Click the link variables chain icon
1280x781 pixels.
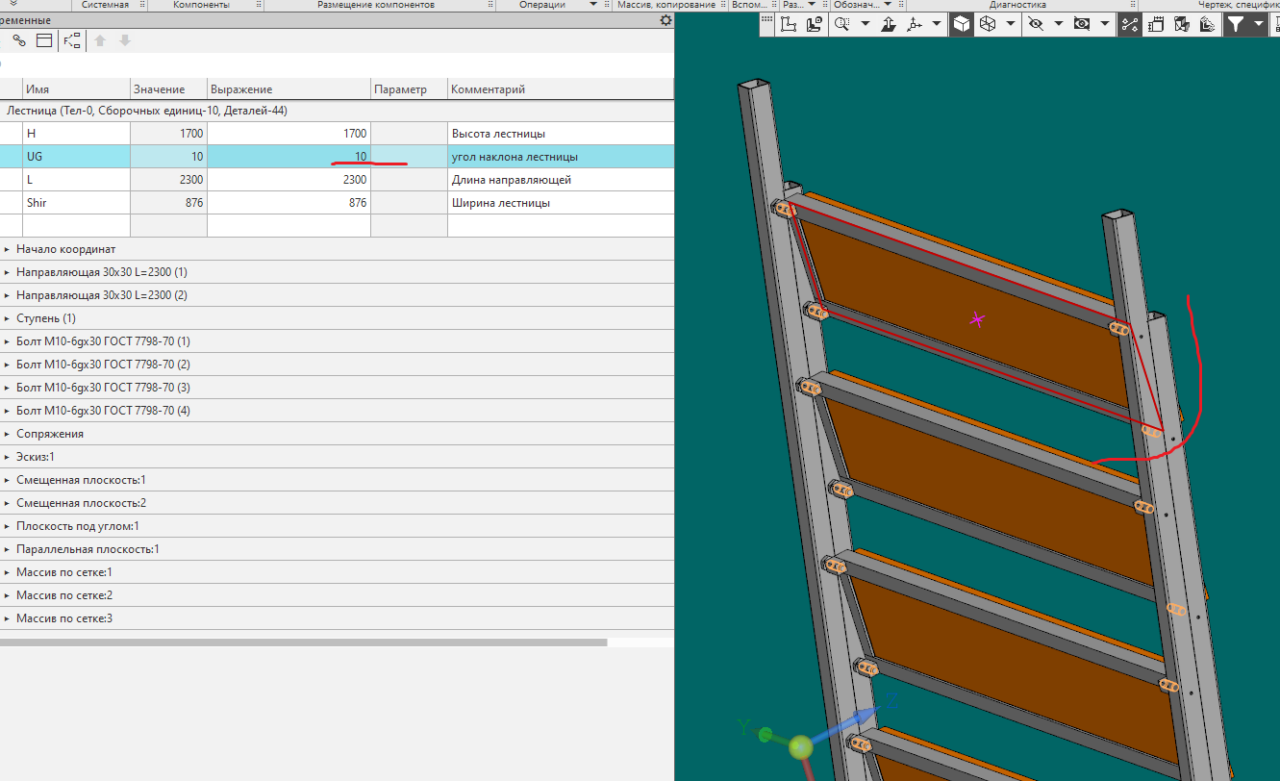coord(19,41)
